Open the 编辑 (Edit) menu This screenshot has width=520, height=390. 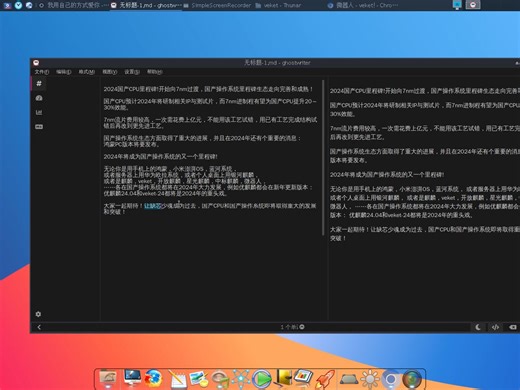click(x=63, y=72)
